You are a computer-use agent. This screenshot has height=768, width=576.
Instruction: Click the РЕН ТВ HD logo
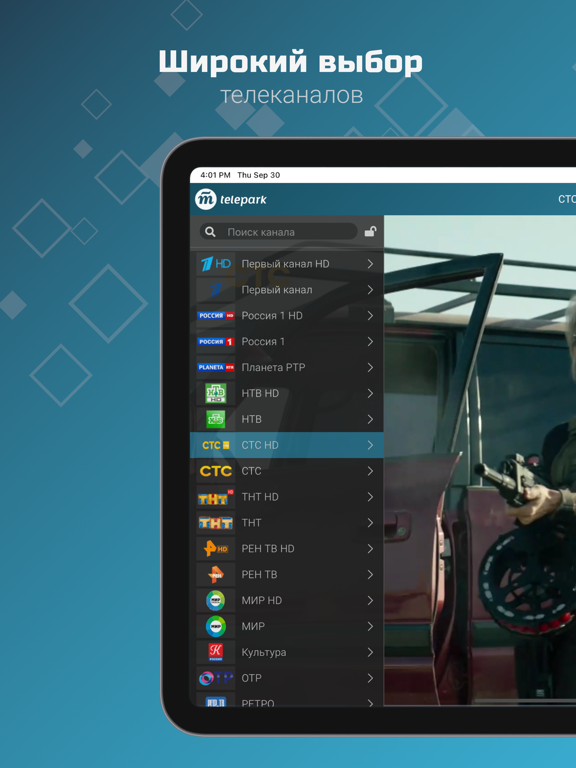(216, 549)
